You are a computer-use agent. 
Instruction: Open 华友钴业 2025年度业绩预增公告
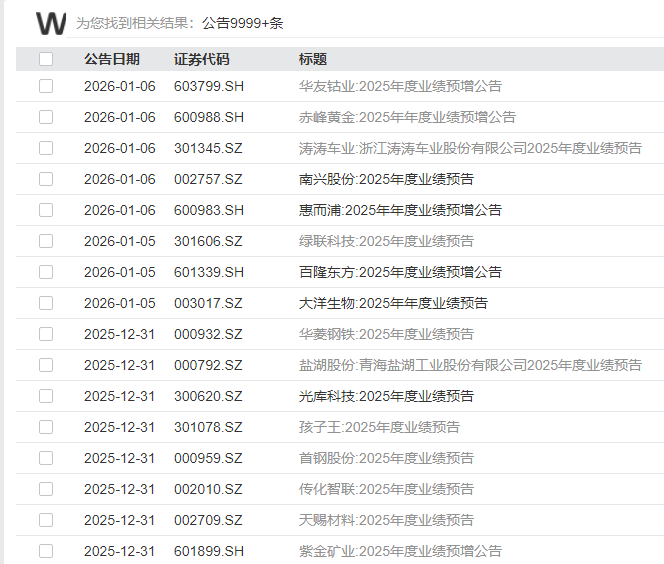coord(400,86)
